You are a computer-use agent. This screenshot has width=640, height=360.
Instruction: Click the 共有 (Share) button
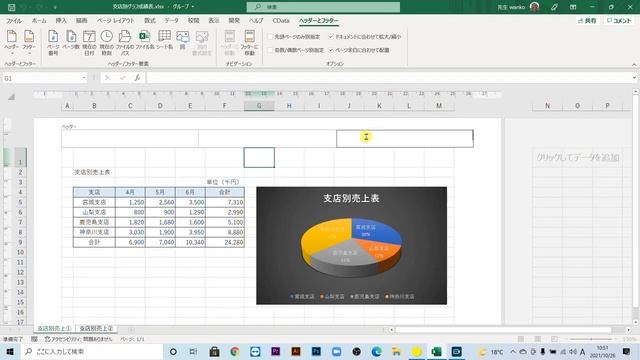587,20
